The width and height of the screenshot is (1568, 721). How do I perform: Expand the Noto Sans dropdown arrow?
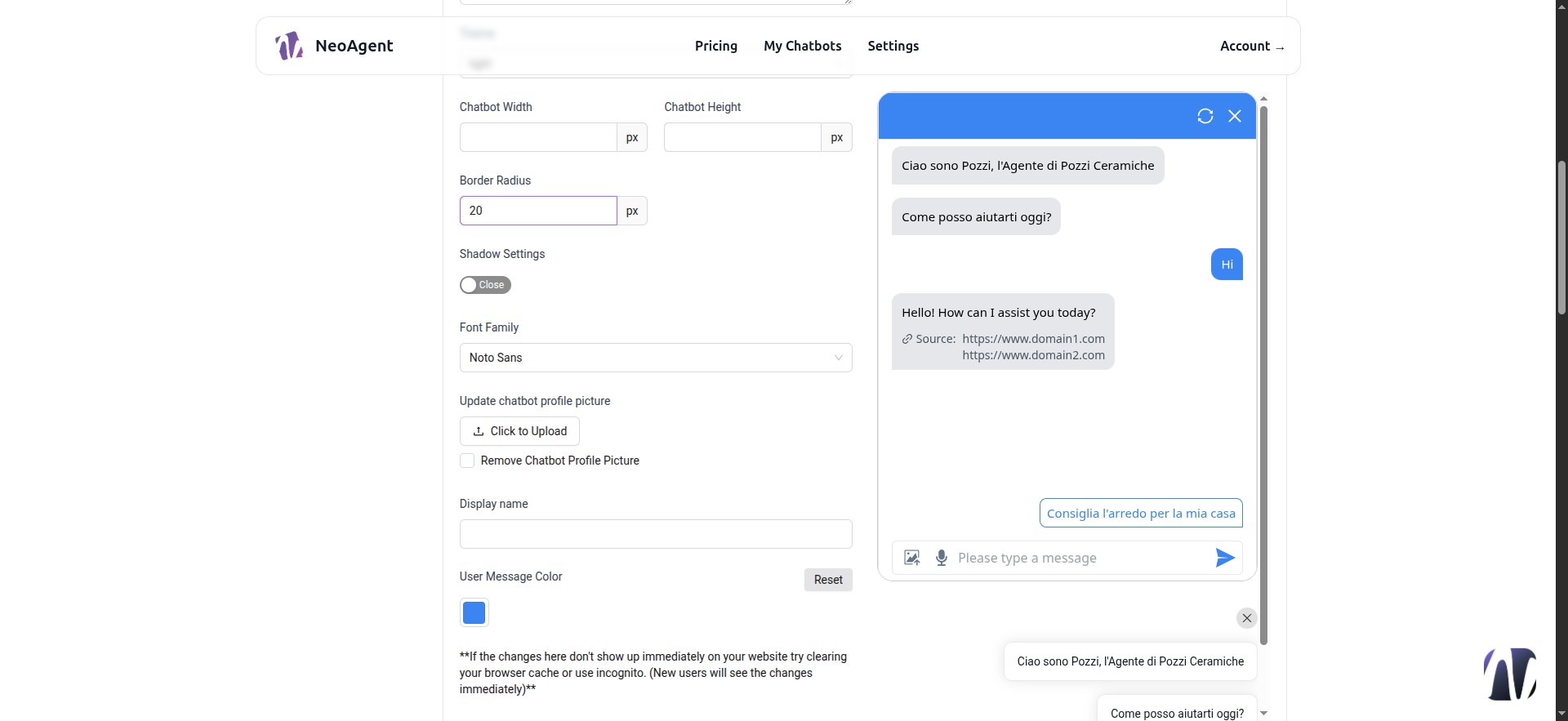838,358
